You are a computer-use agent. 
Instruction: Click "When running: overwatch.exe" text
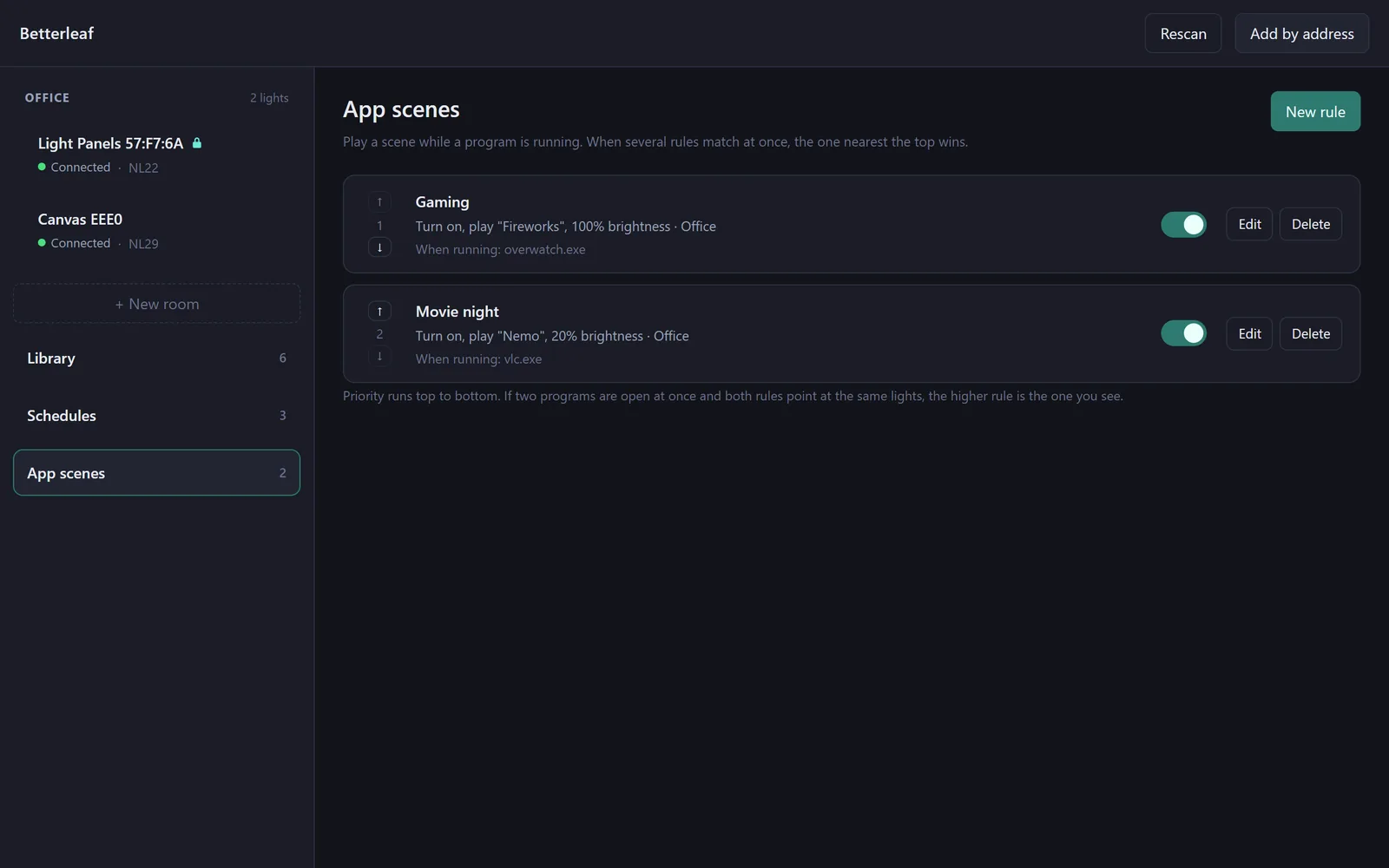point(500,249)
